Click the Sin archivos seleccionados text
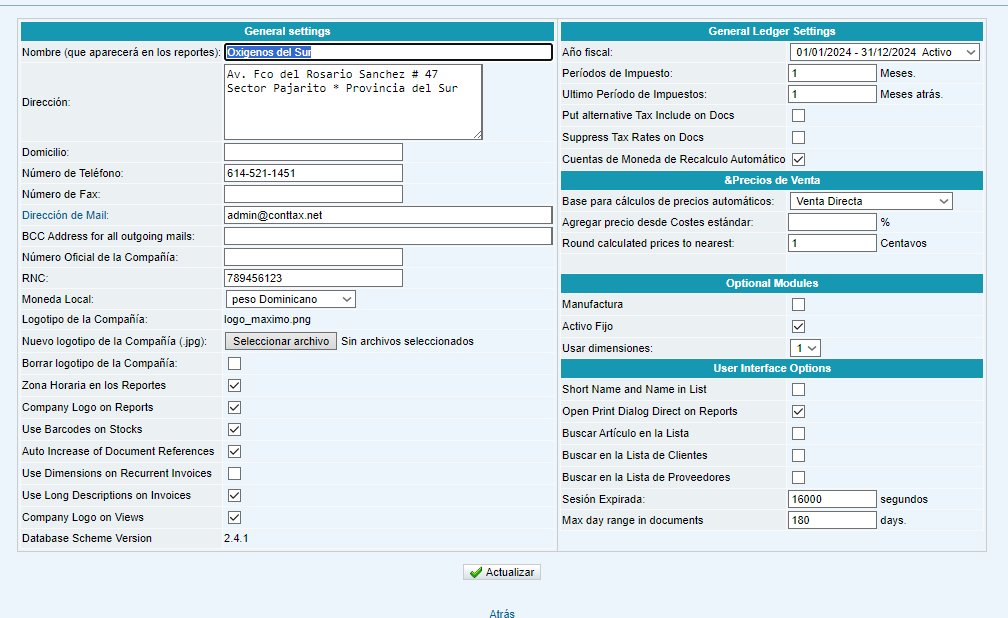1008x618 pixels. point(408,341)
